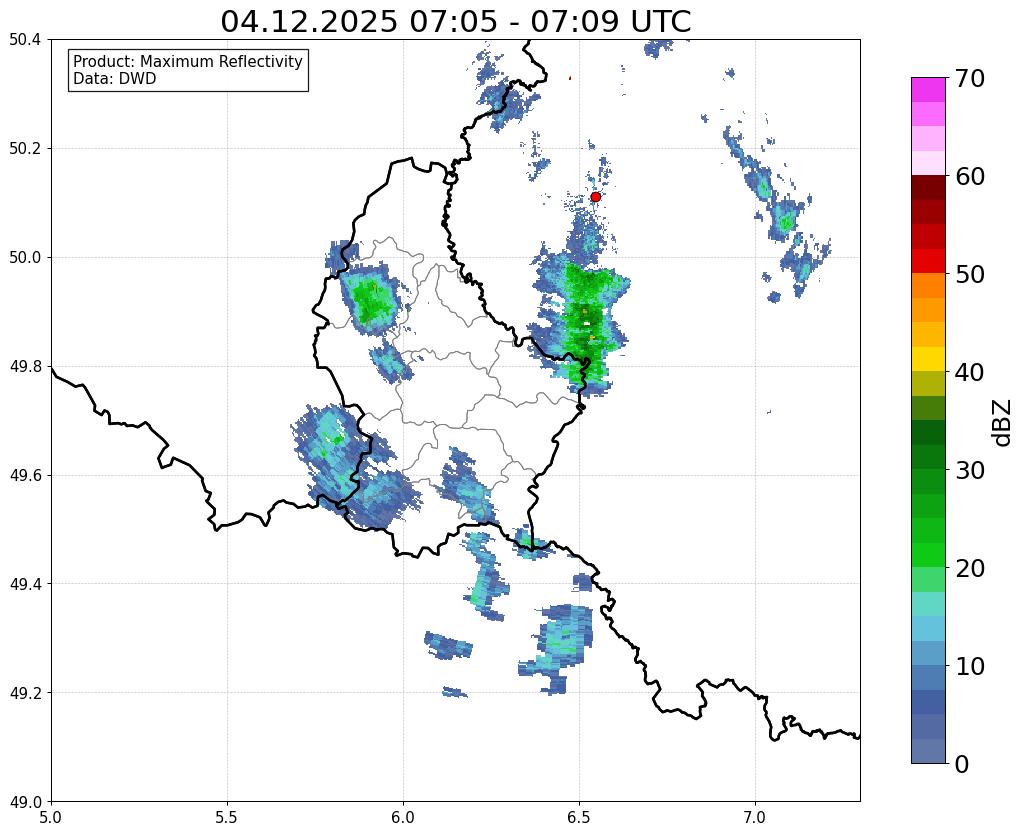Click the plot title date and time
Viewport: 1023px width, 834px height.
click(x=455, y=21)
